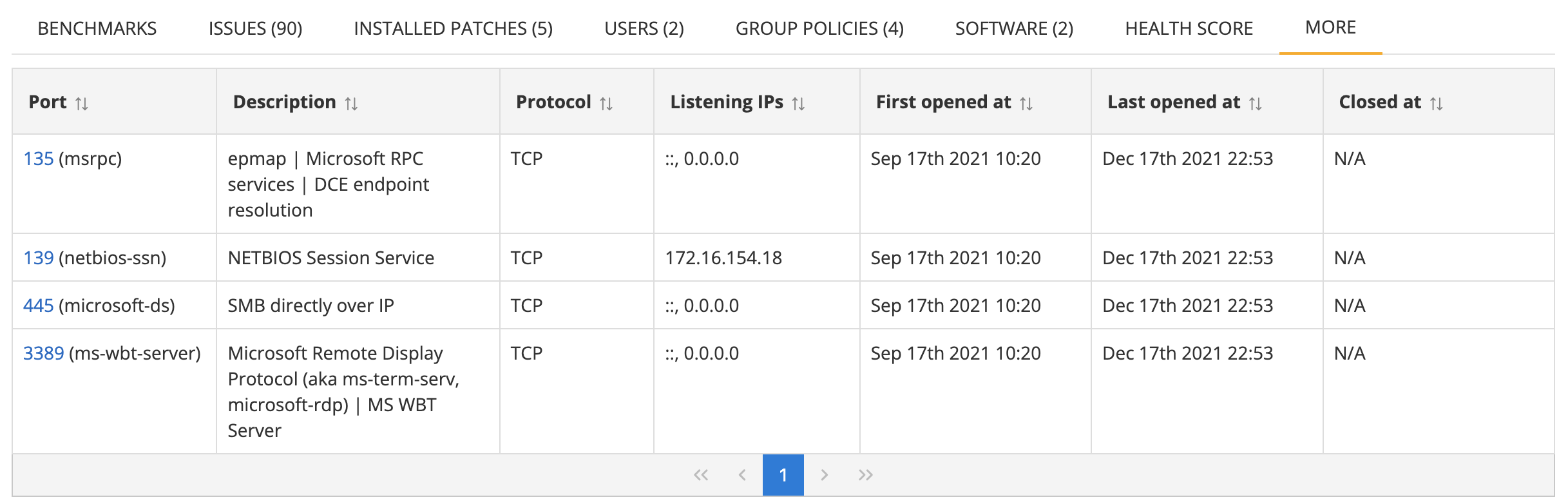
Task: Sort by Protocol using arrow icon
Action: 606,103
